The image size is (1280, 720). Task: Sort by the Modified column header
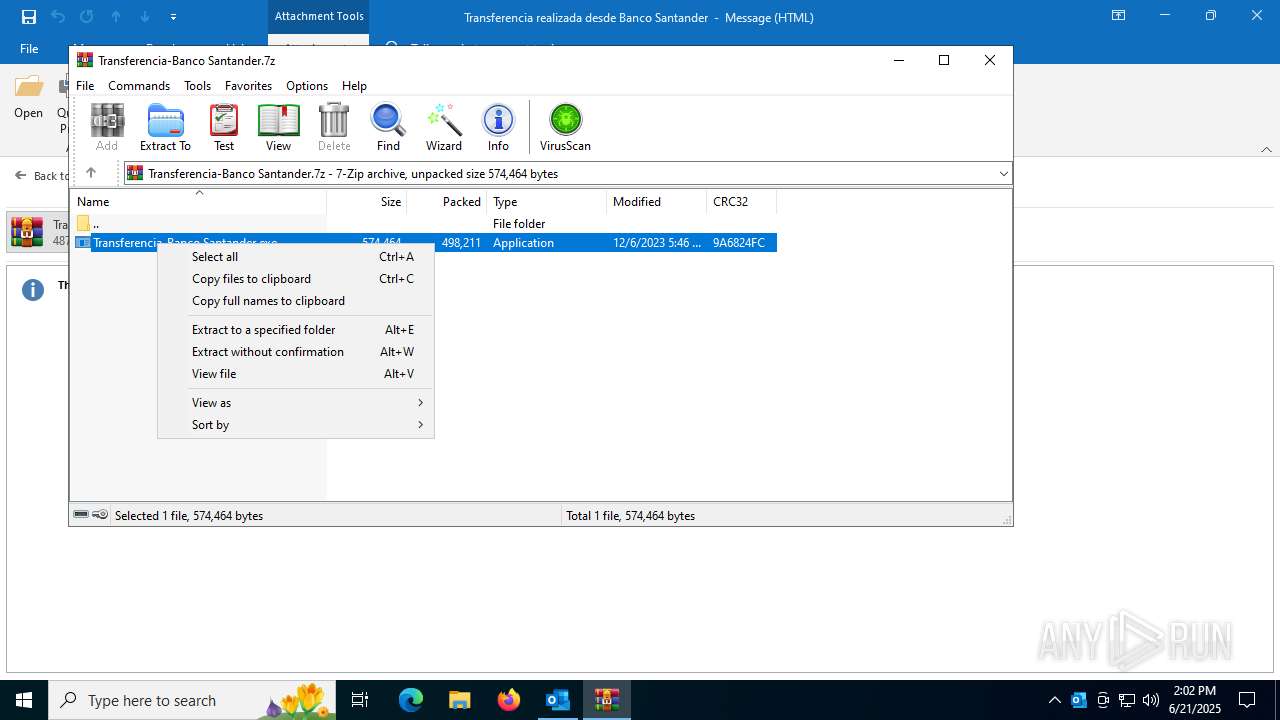[x=656, y=201]
